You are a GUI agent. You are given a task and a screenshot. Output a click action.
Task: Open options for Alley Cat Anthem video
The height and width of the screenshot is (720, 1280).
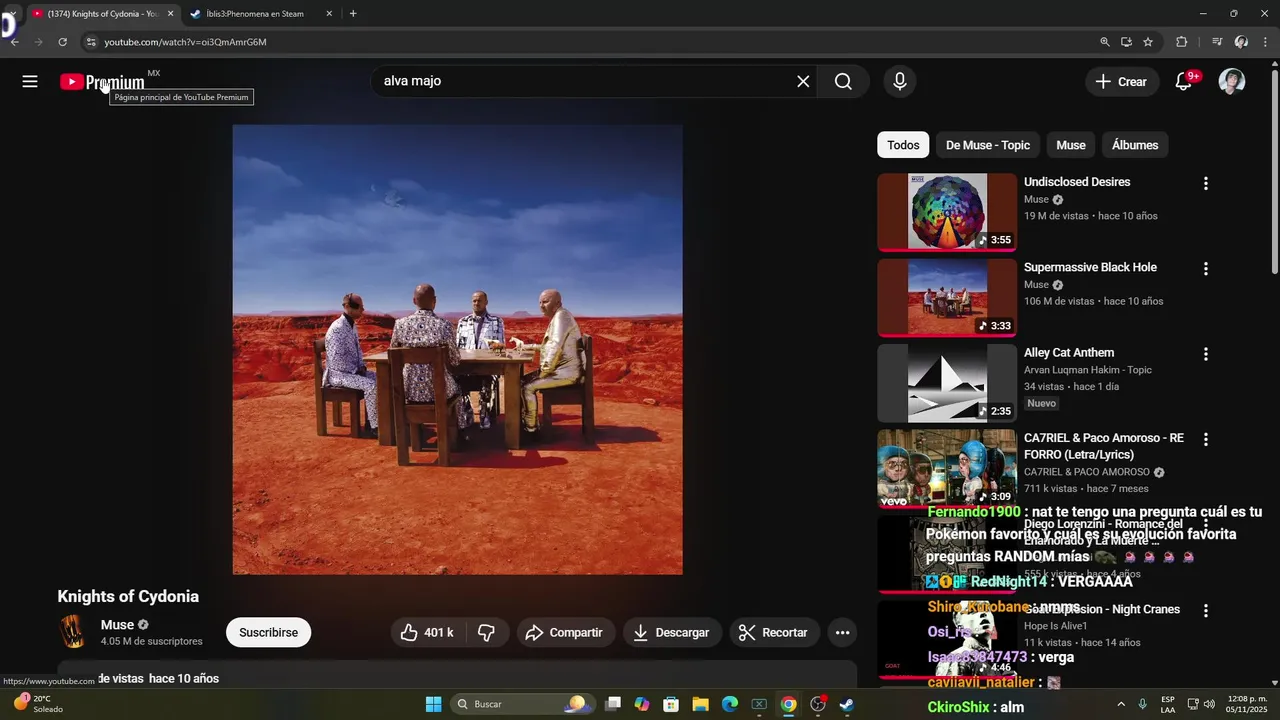(x=1206, y=354)
